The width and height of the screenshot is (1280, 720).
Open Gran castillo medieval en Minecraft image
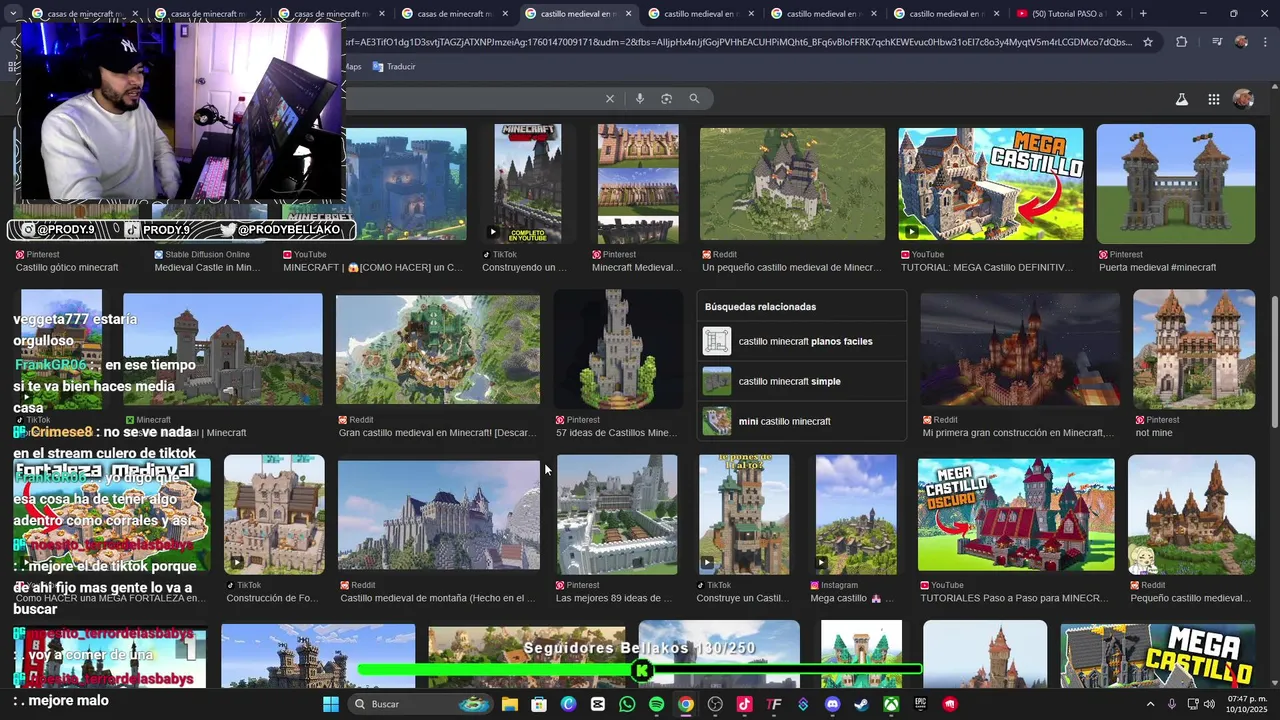point(438,350)
